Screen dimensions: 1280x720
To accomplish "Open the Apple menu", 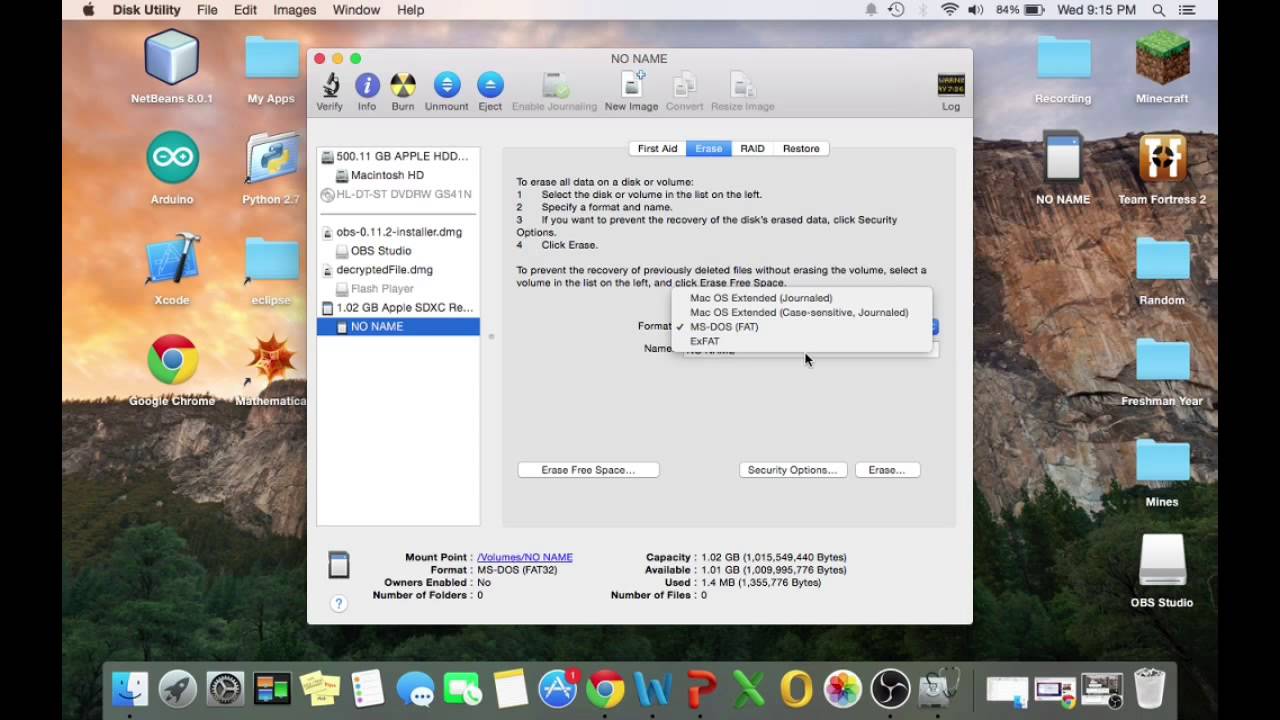I will (88, 10).
